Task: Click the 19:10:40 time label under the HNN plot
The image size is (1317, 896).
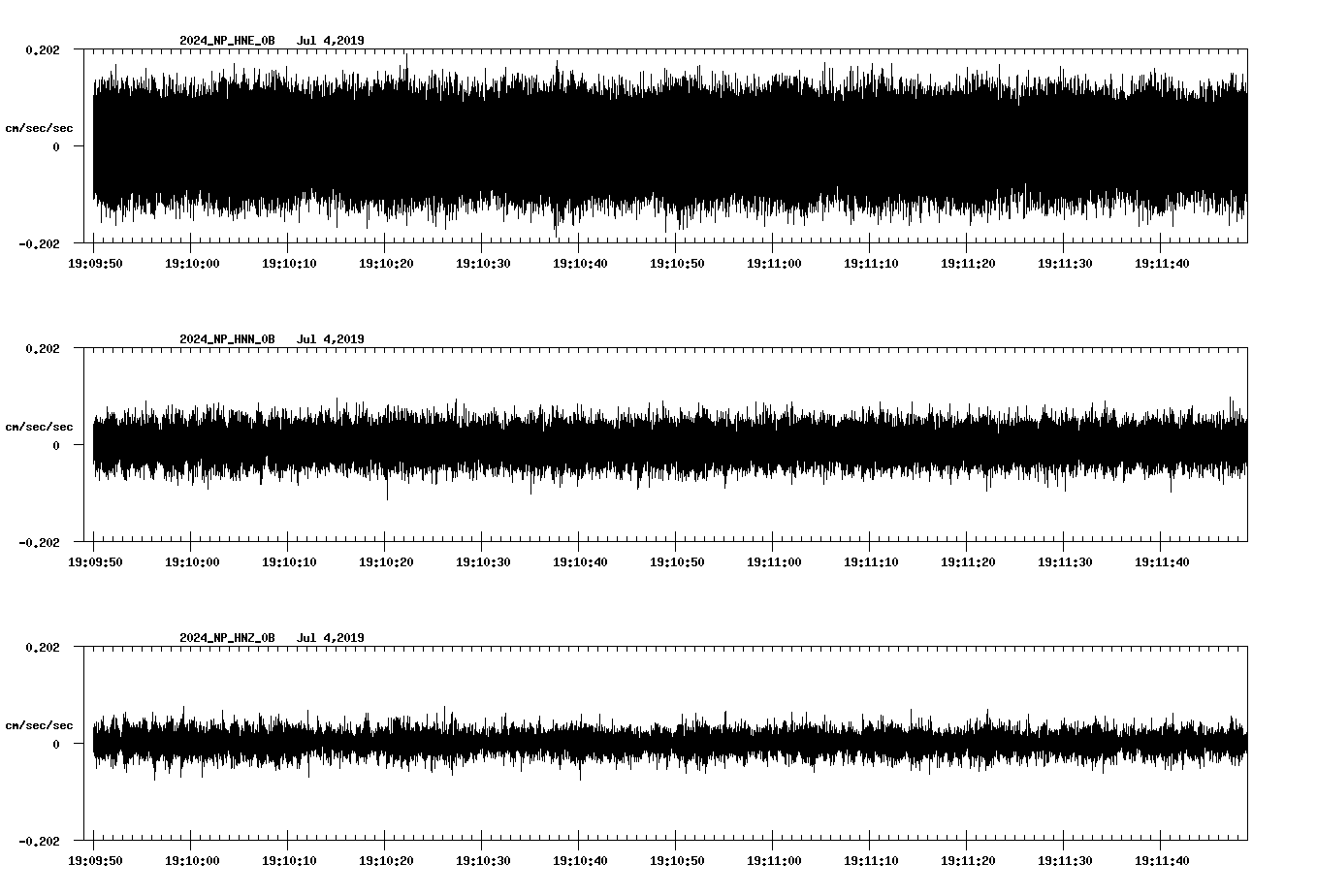Action: tap(580, 561)
